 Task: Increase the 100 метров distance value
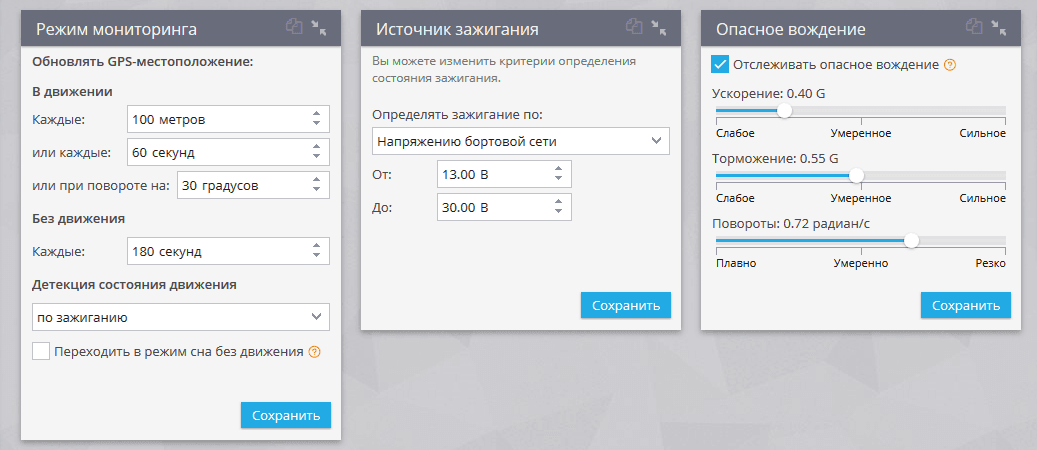[316, 115]
